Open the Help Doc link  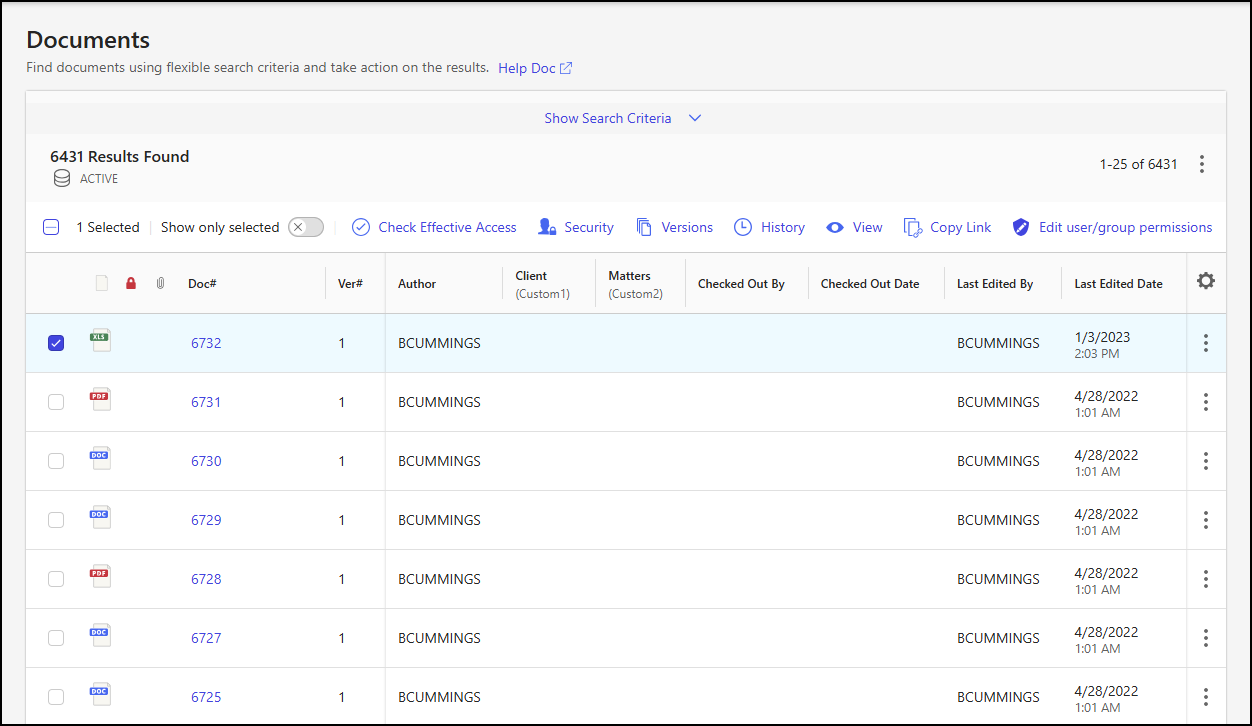pos(528,68)
